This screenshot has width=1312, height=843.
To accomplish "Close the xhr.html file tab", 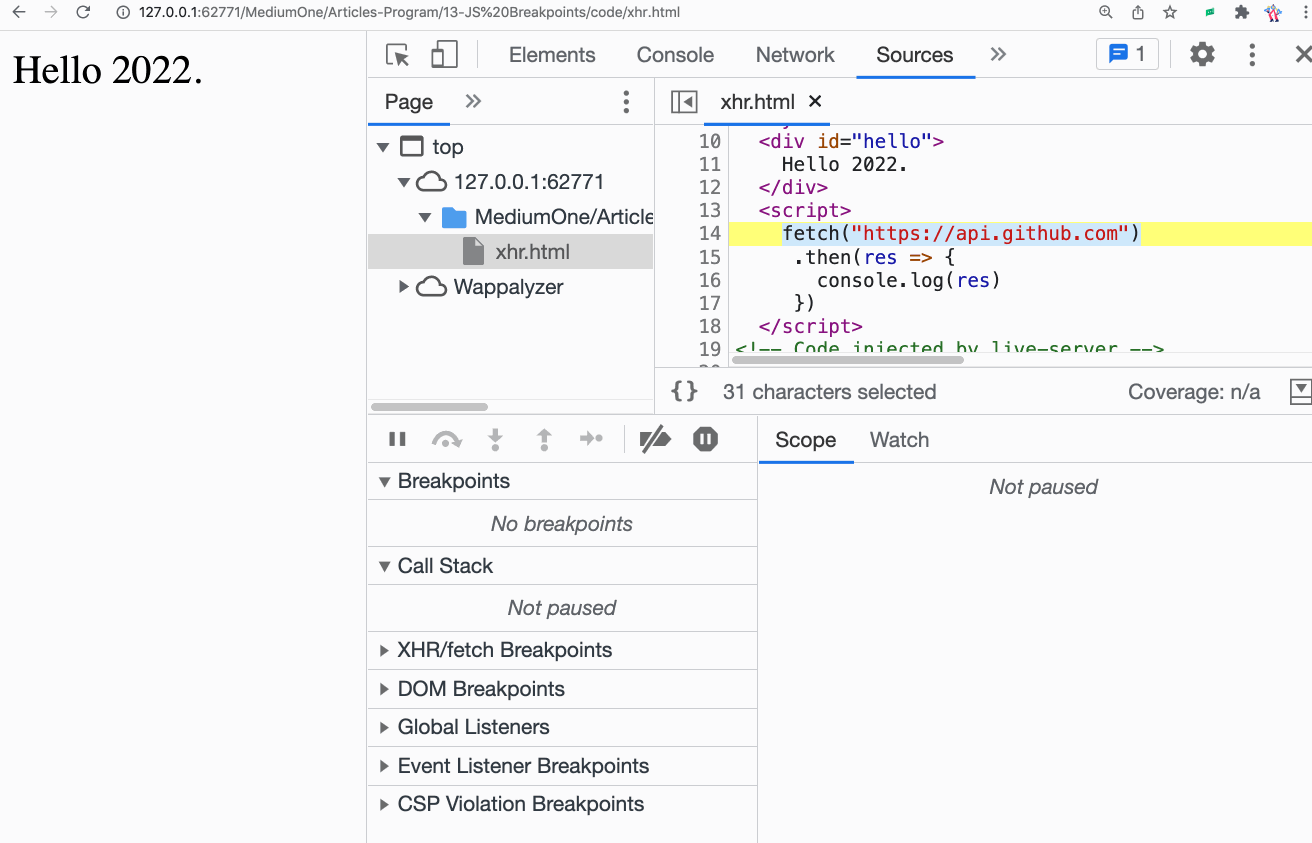I will coord(815,101).
